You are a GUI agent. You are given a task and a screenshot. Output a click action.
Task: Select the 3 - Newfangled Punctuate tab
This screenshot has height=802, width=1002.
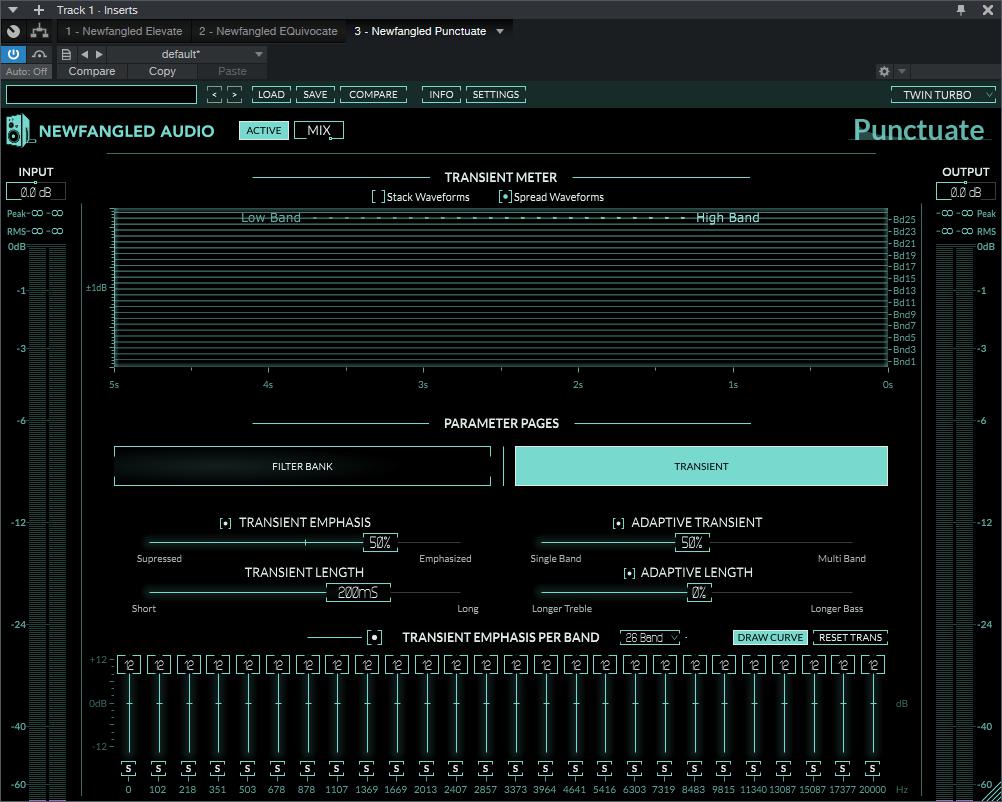pyautogui.click(x=420, y=31)
